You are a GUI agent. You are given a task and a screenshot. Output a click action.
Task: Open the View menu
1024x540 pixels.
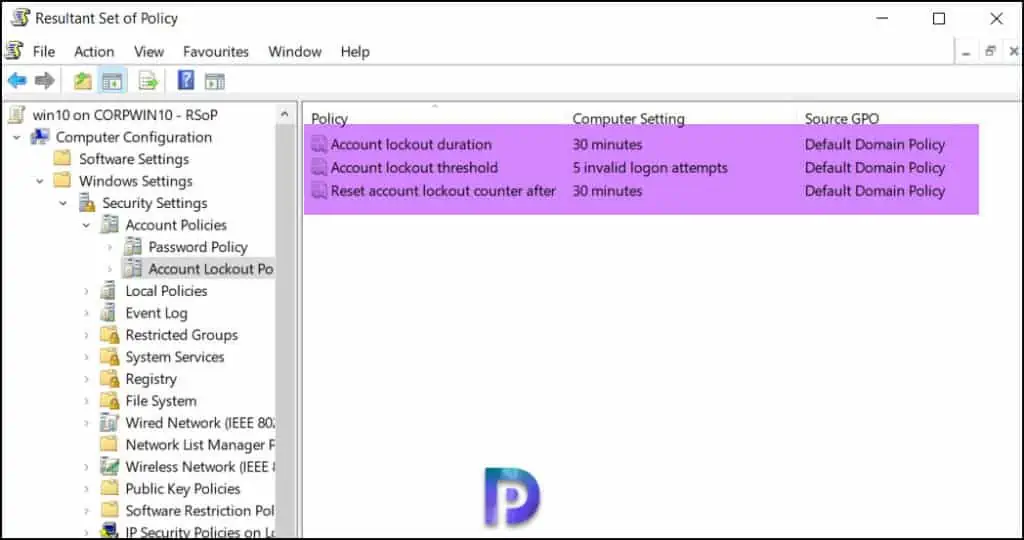click(x=149, y=52)
